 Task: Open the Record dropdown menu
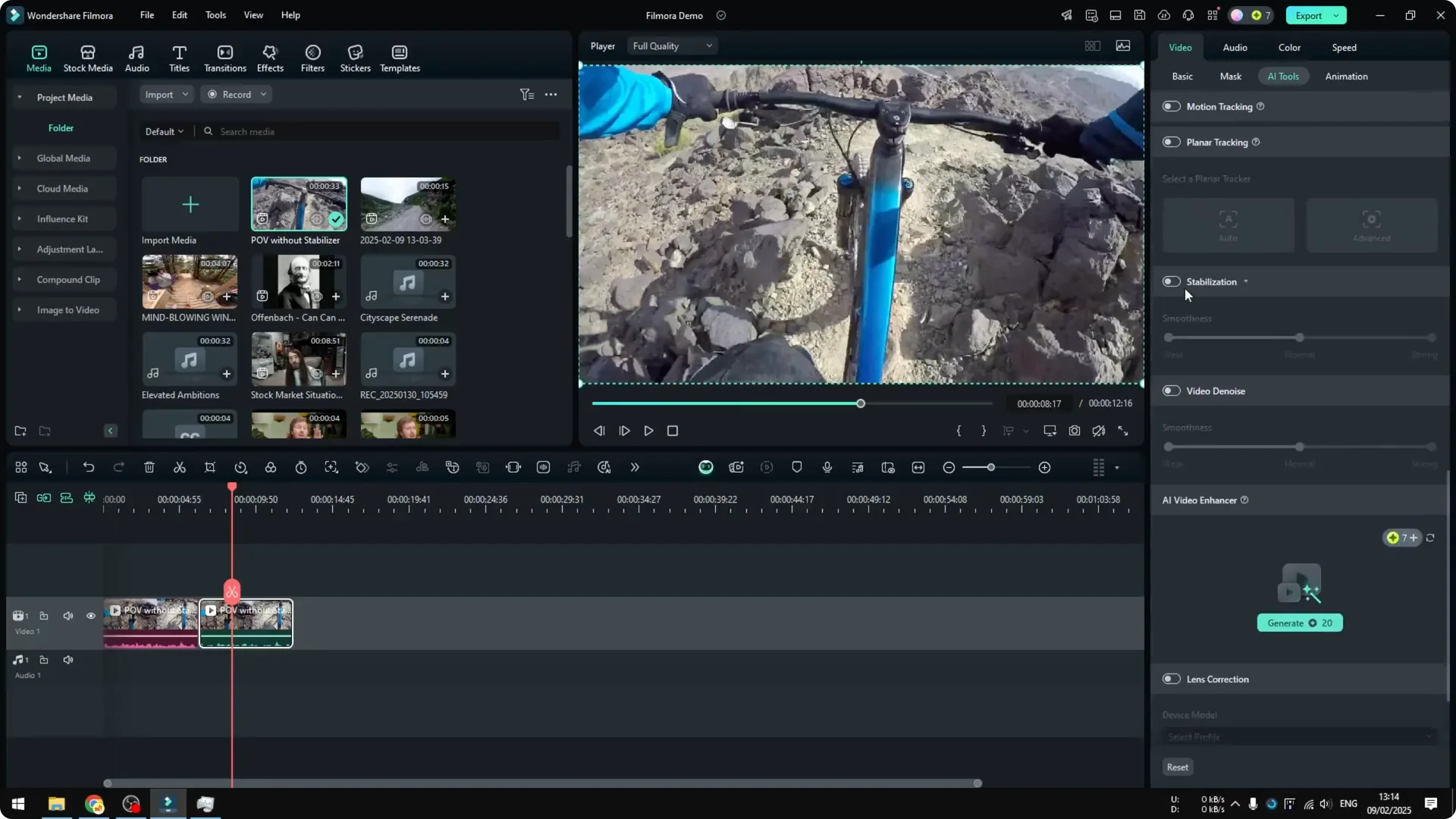click(237, 94)
